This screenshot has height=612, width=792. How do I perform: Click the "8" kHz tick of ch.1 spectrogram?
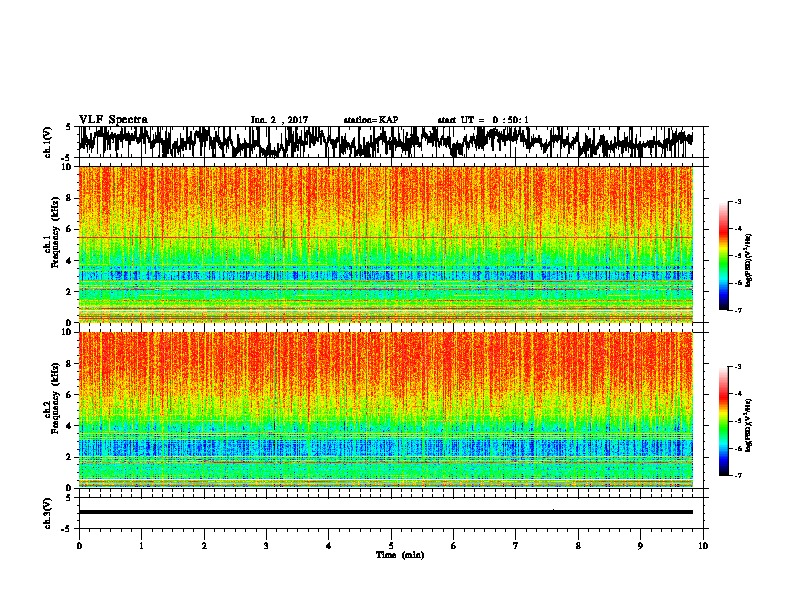[70, 198]
